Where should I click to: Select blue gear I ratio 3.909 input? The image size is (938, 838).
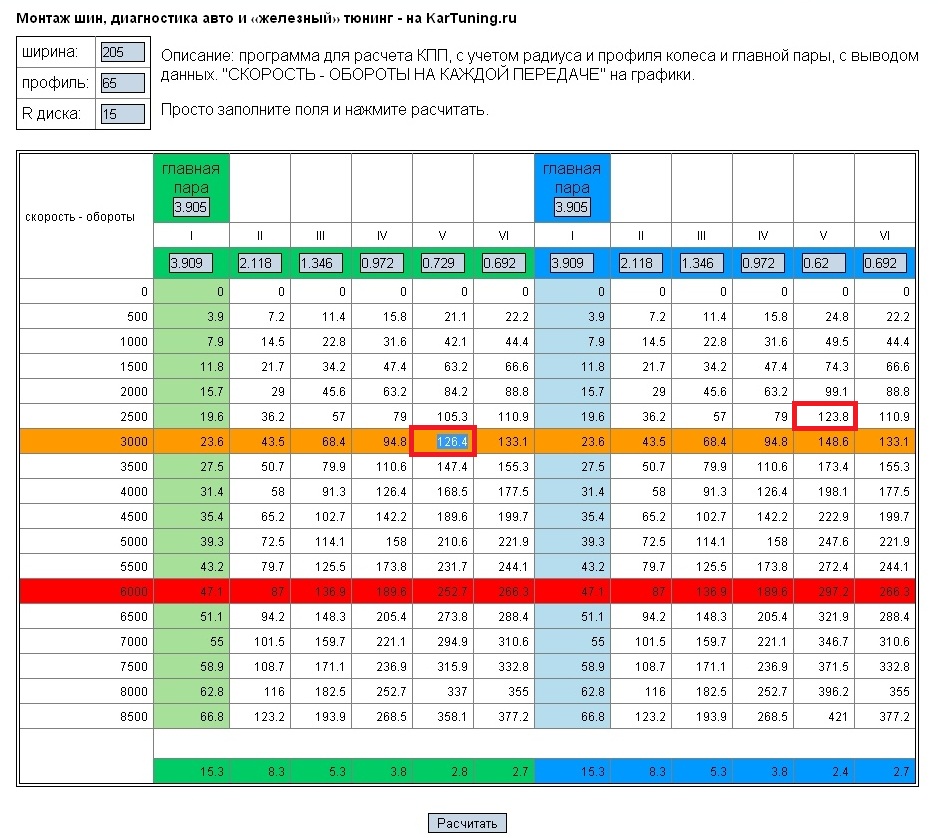click(572, 264)
